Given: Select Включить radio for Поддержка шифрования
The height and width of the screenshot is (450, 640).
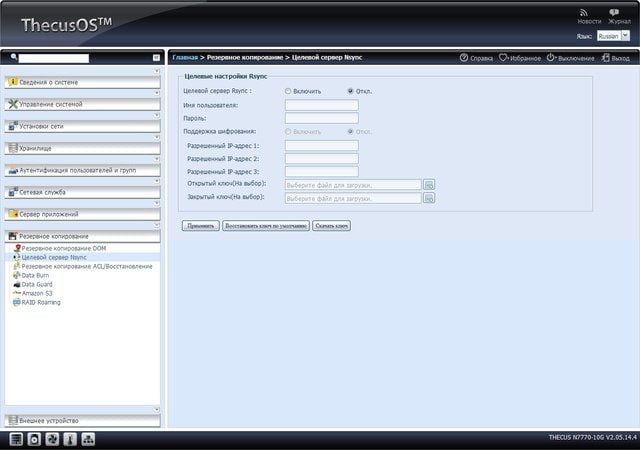Looking at the screenshot, I should coord(288,131).
